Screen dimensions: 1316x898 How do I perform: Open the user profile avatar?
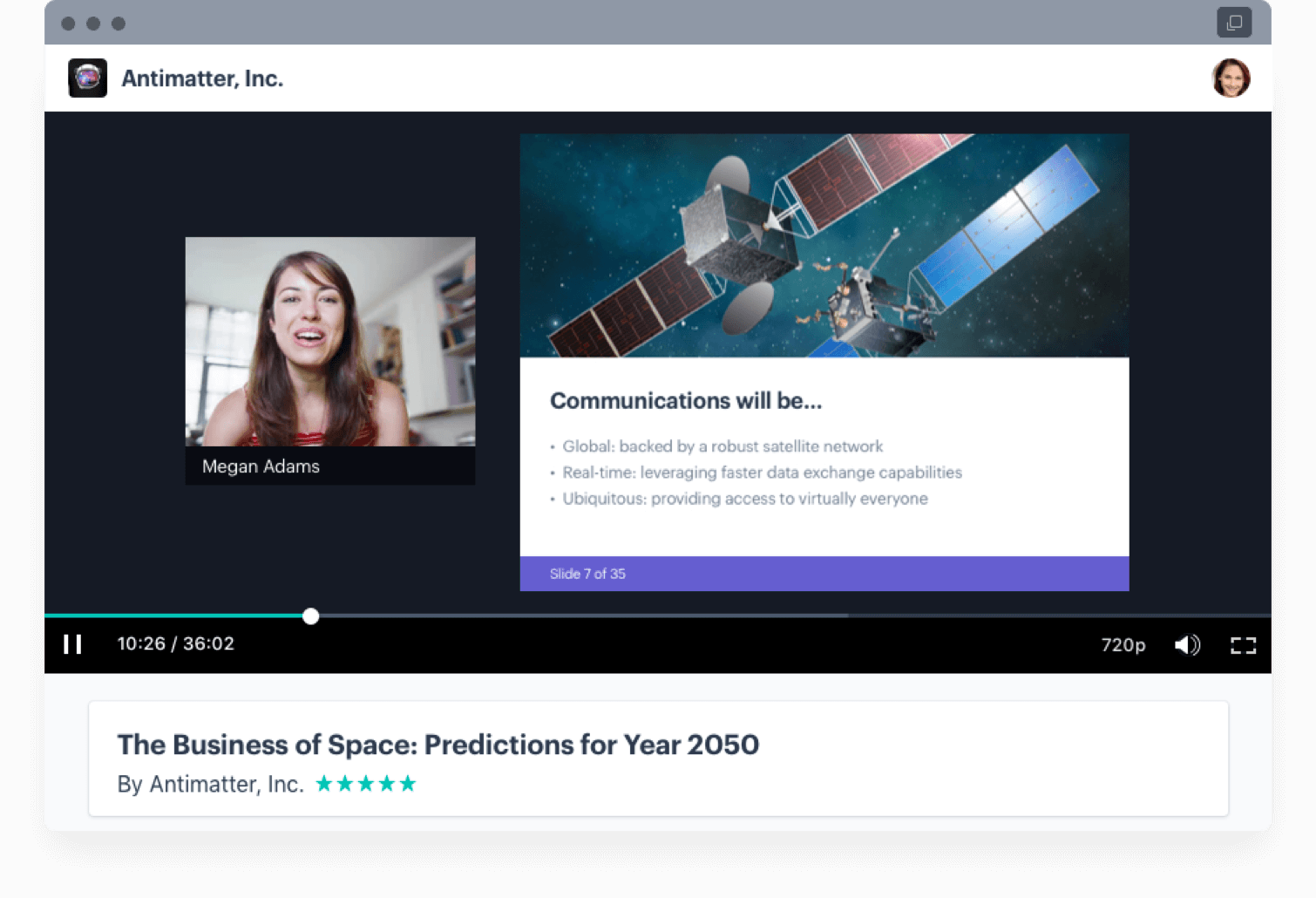(x=1231, y=78)
